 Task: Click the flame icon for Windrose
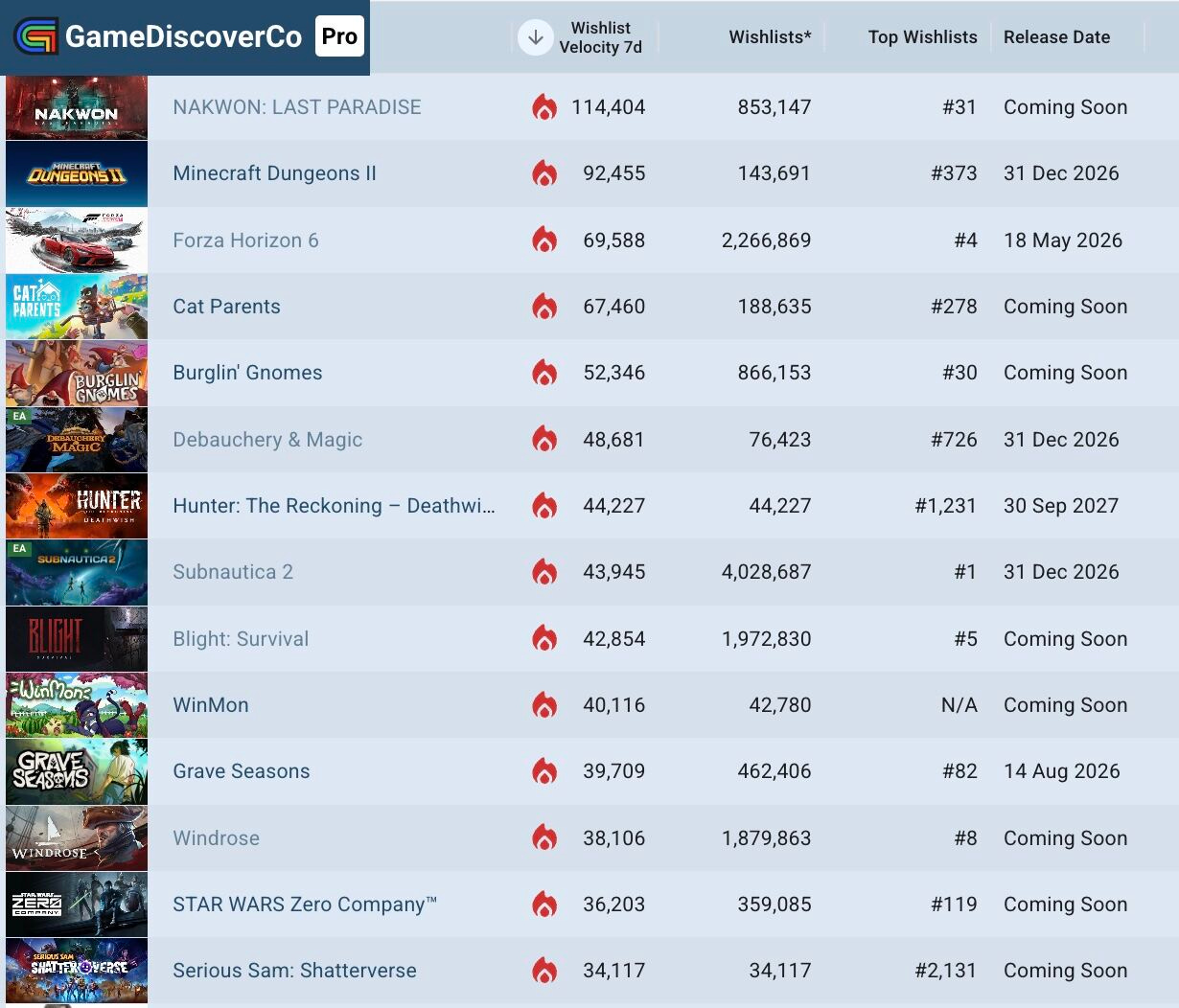[544, 838]
